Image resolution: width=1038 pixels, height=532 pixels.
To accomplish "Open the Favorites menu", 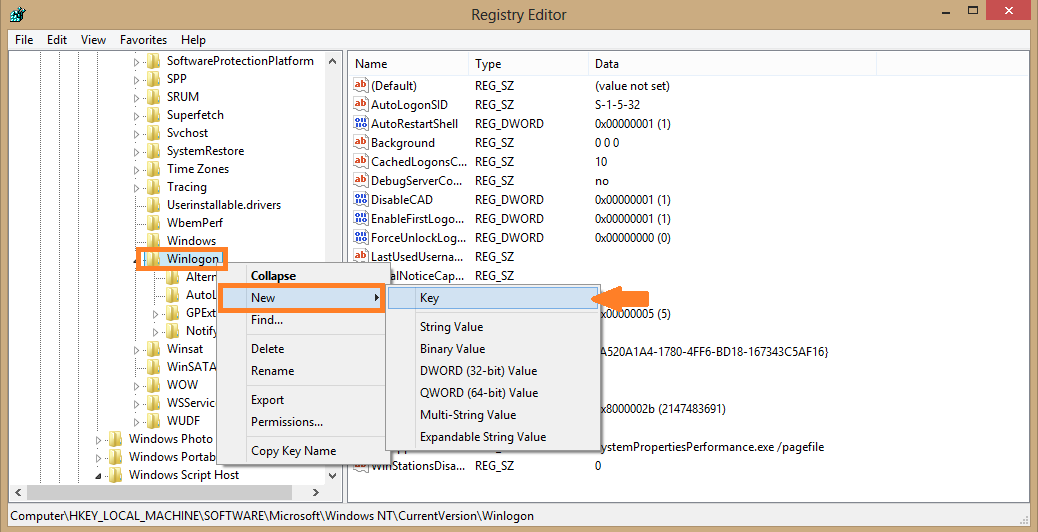I will [x=144, y=40].
